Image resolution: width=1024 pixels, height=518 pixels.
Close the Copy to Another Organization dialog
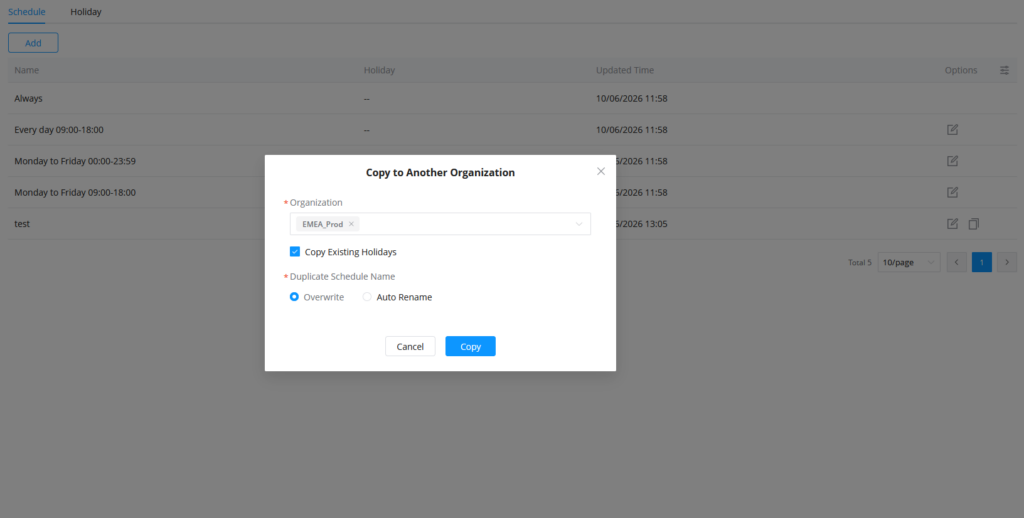point(601,171)
